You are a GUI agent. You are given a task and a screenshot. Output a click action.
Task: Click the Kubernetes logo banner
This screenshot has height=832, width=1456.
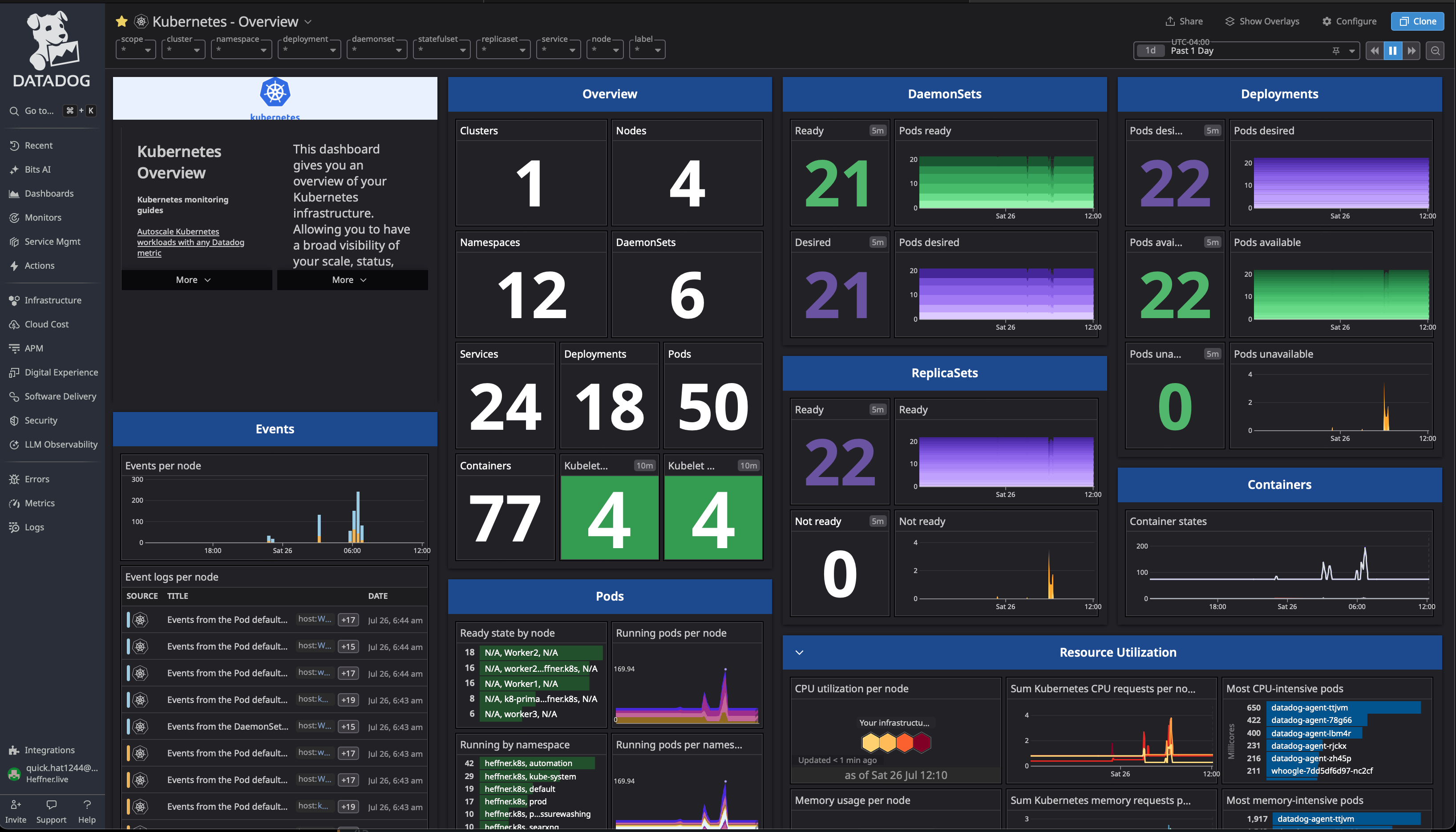click(x=275, y=98)
